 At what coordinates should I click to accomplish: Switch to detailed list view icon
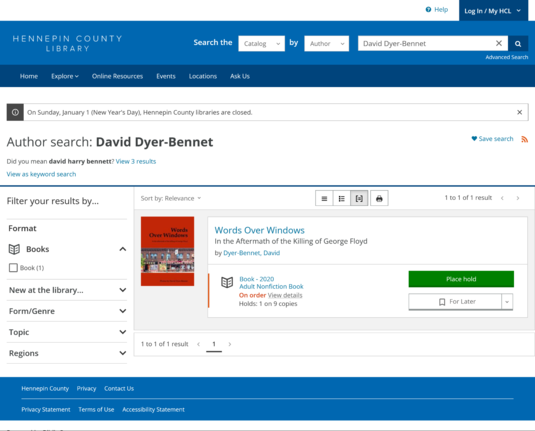pyautogui.click(x=342, y=199)
